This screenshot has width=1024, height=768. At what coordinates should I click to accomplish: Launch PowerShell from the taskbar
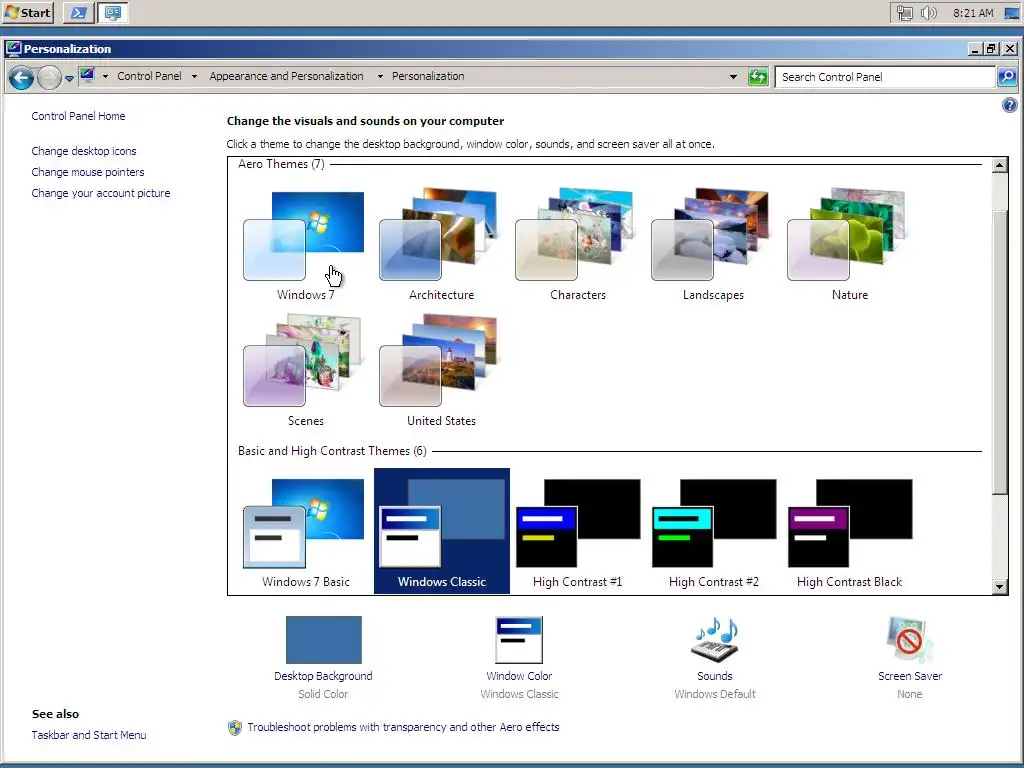tap(78, 12)
